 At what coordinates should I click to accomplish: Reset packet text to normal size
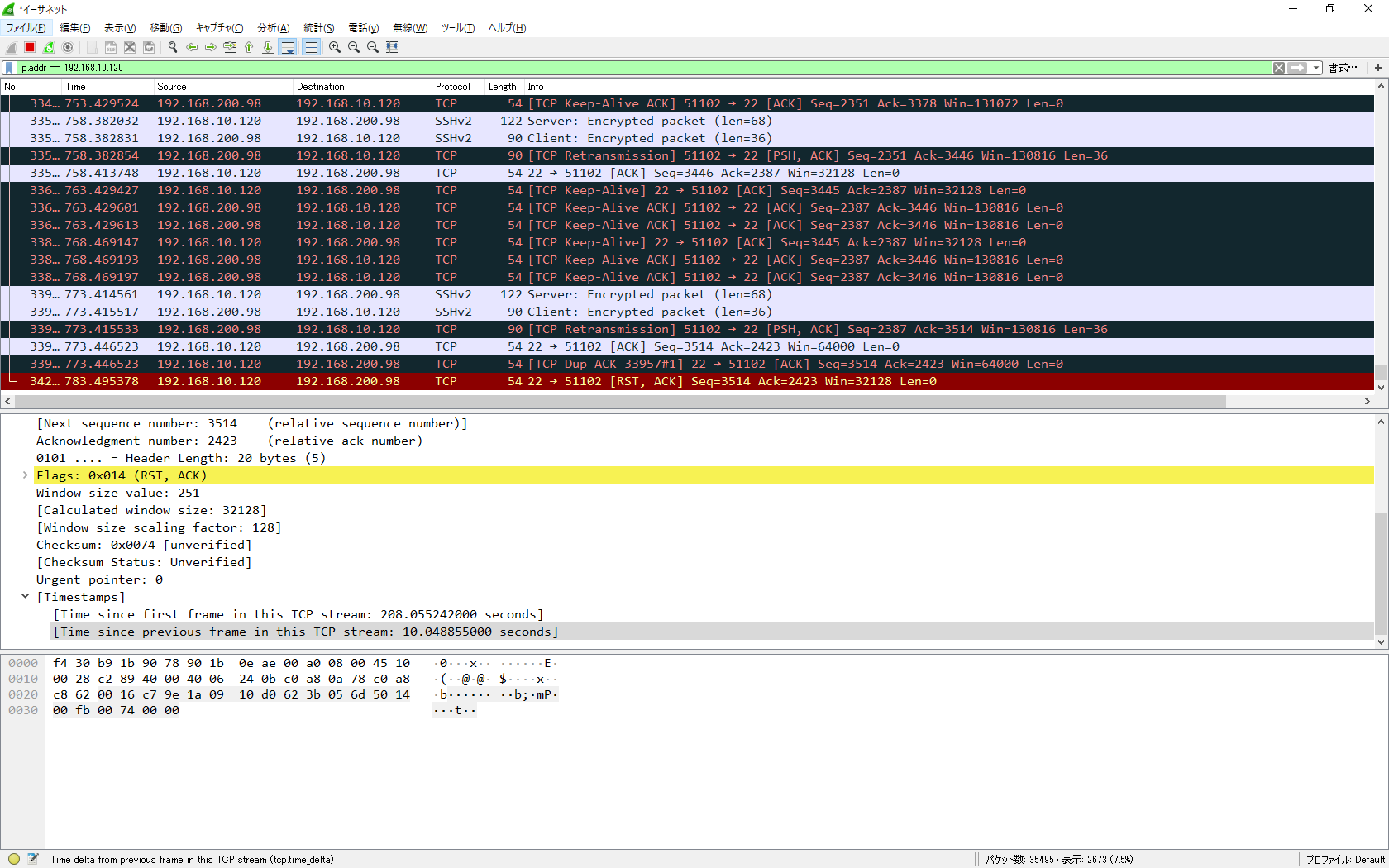(373, 47)
